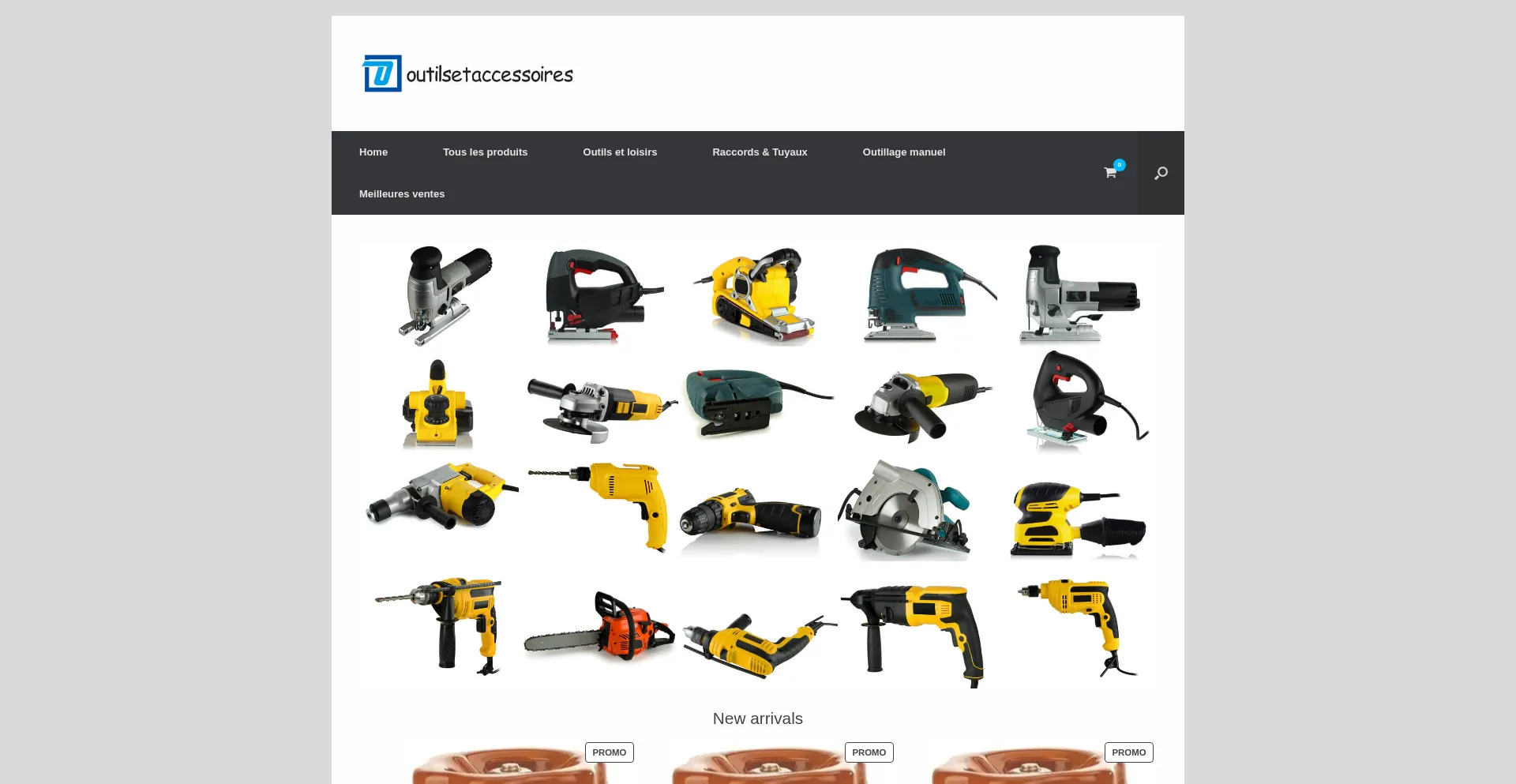Open the Tous les produits page
Screen dimensions: 1516x784
(485, 152)
